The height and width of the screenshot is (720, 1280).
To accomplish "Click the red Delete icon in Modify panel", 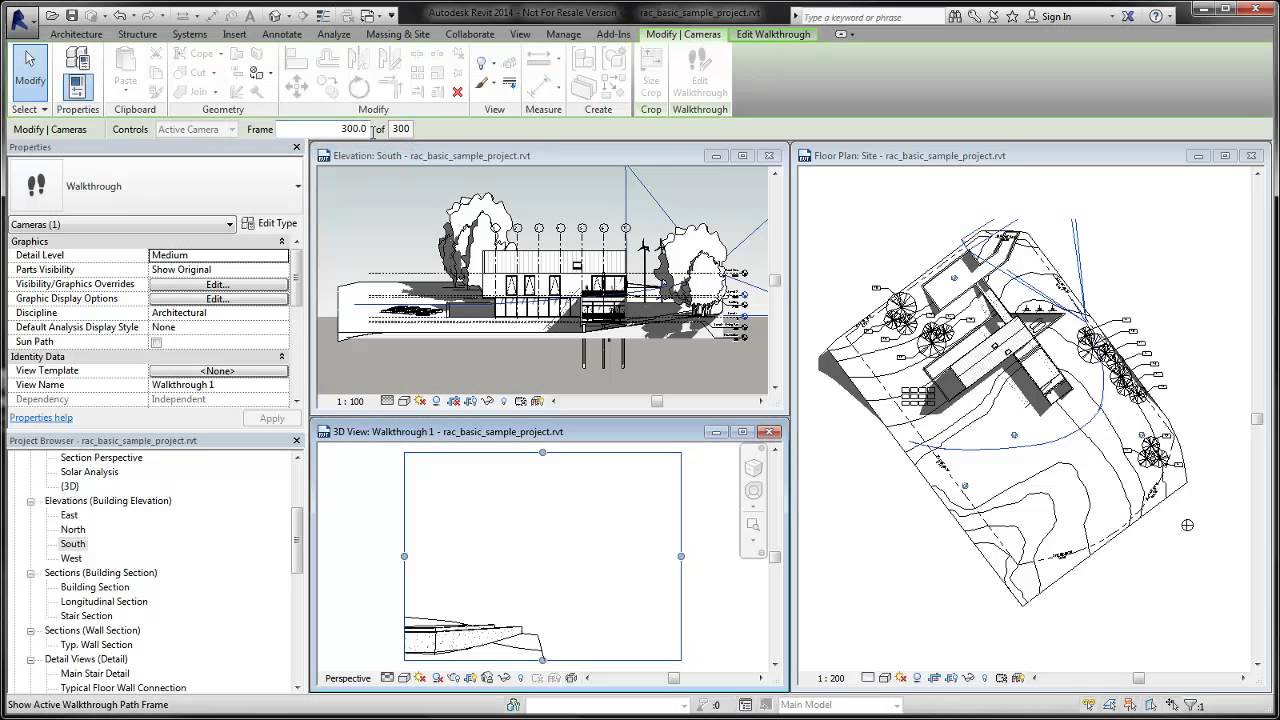I will pyautogui.click(x=458, y=91).
